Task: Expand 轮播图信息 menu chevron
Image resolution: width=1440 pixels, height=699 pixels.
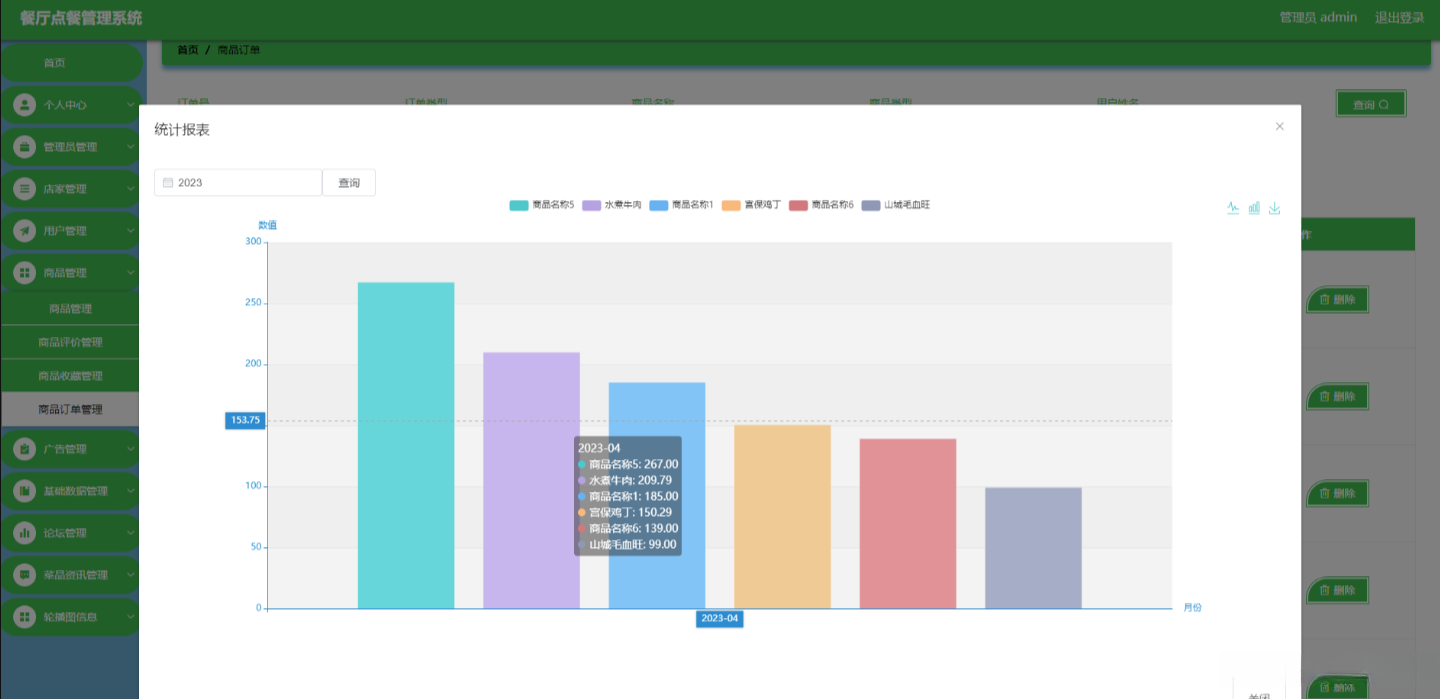Action: [131, 617]
